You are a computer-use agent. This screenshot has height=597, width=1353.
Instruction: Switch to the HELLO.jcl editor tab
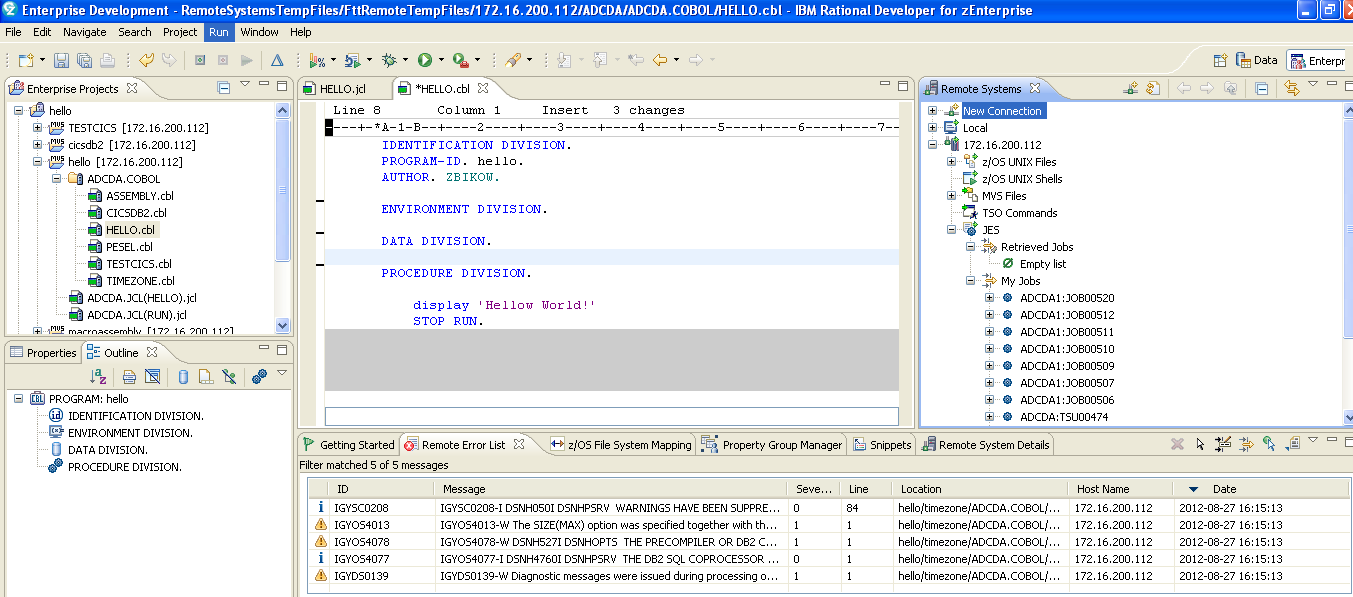[x=343, y=88]
